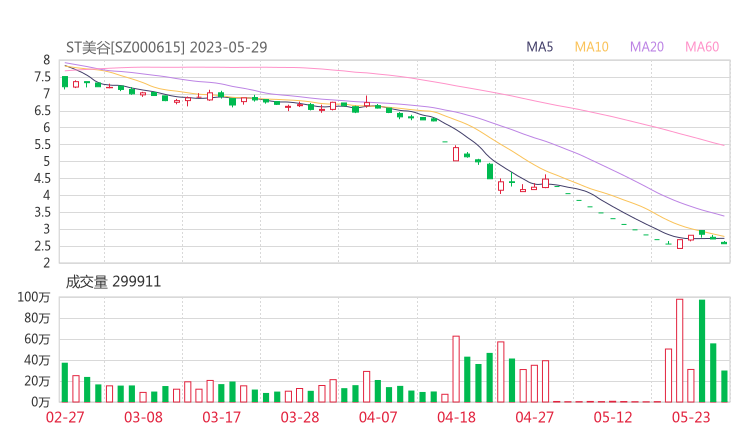Click the 100万 volume axis label
This screenshot has width=740, height=440.
tap(34, 297)
